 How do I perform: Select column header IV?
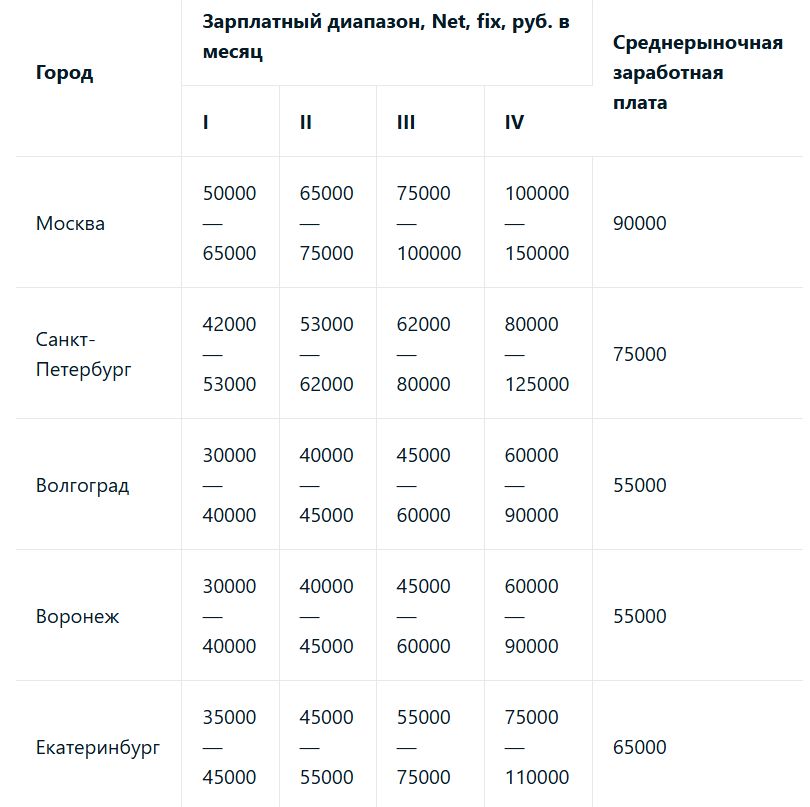pyautogui.click(x=514, y=122)
